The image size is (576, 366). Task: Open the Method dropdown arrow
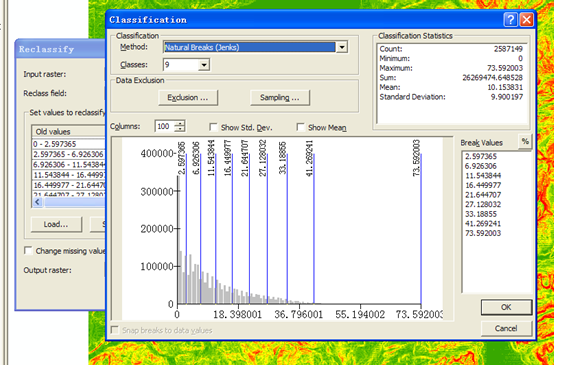click(x=342, y=47)
